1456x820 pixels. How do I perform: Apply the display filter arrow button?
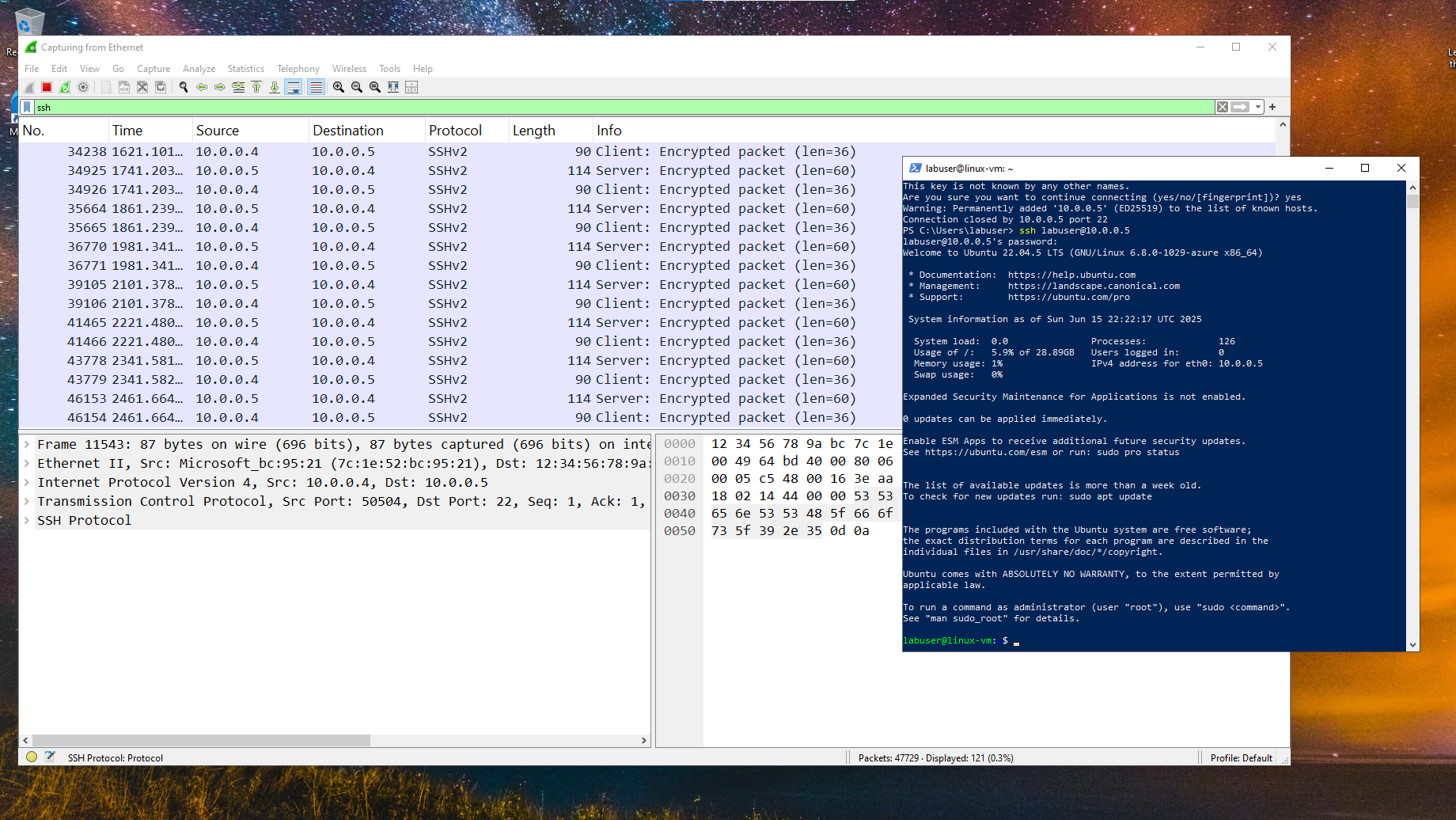pos(1240,107)
